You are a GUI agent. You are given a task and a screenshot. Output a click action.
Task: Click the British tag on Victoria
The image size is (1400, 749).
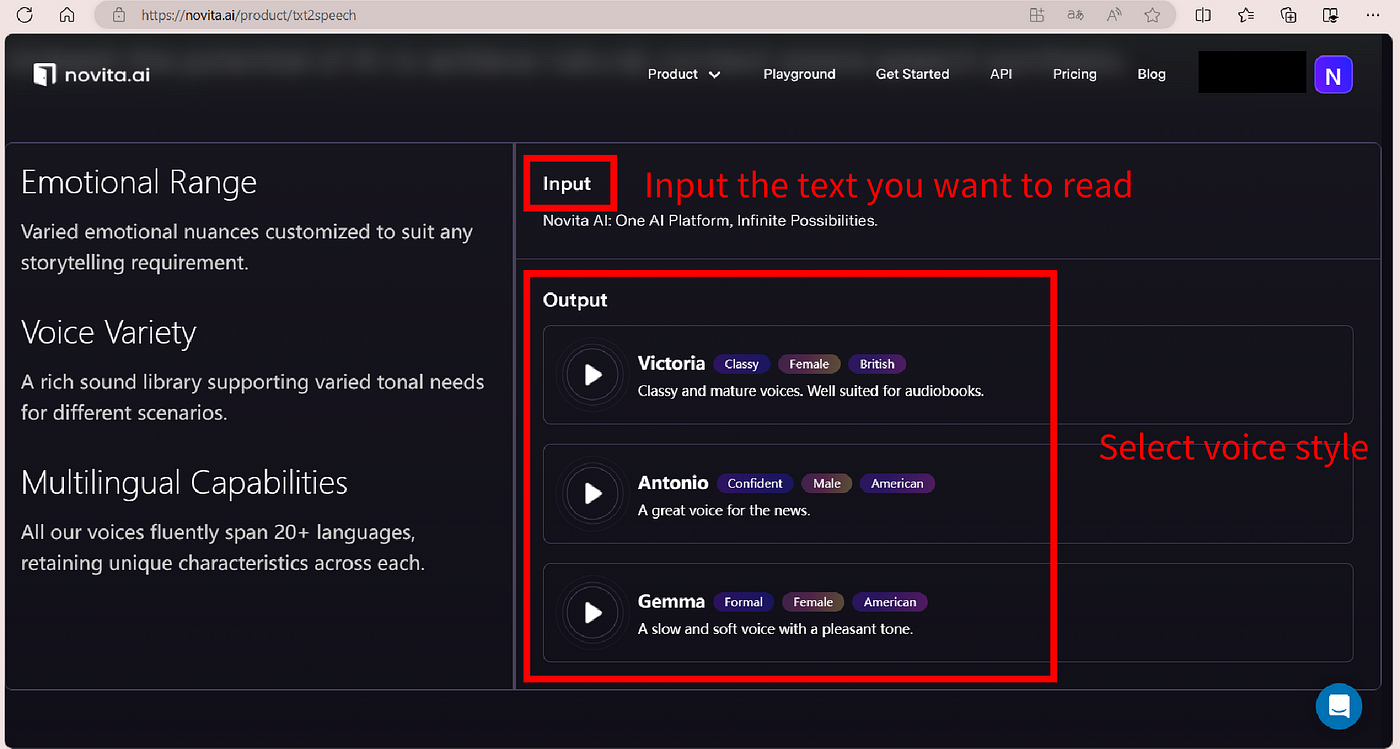[877, 364]
